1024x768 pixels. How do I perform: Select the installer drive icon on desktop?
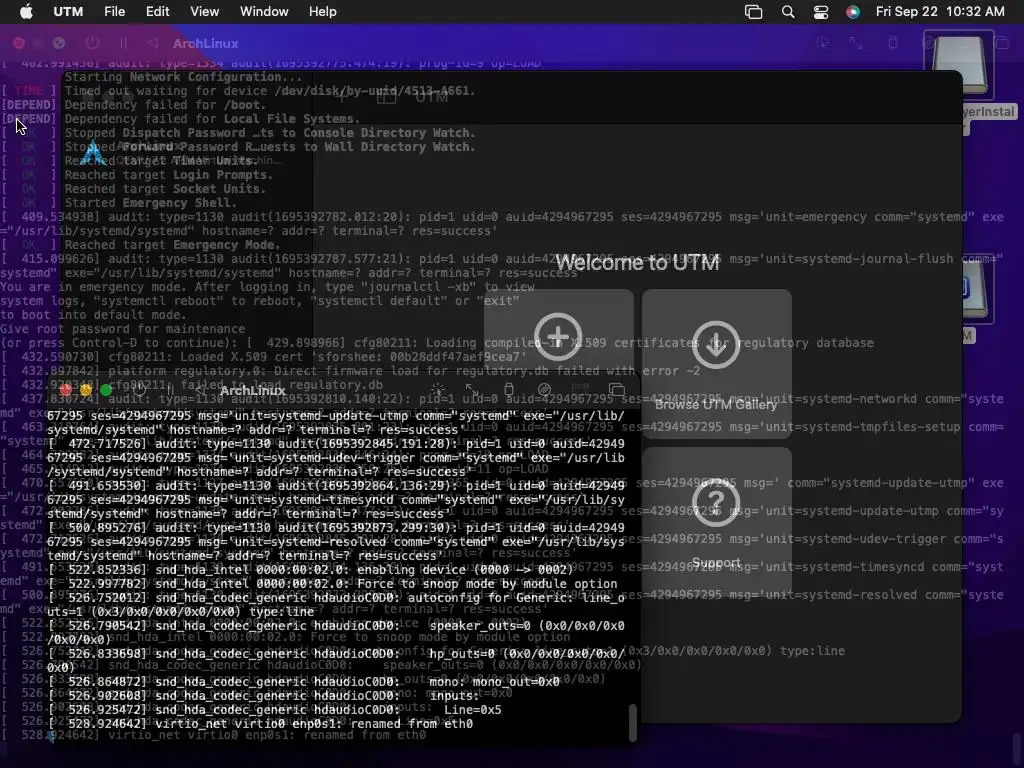[x=958, y=65]
